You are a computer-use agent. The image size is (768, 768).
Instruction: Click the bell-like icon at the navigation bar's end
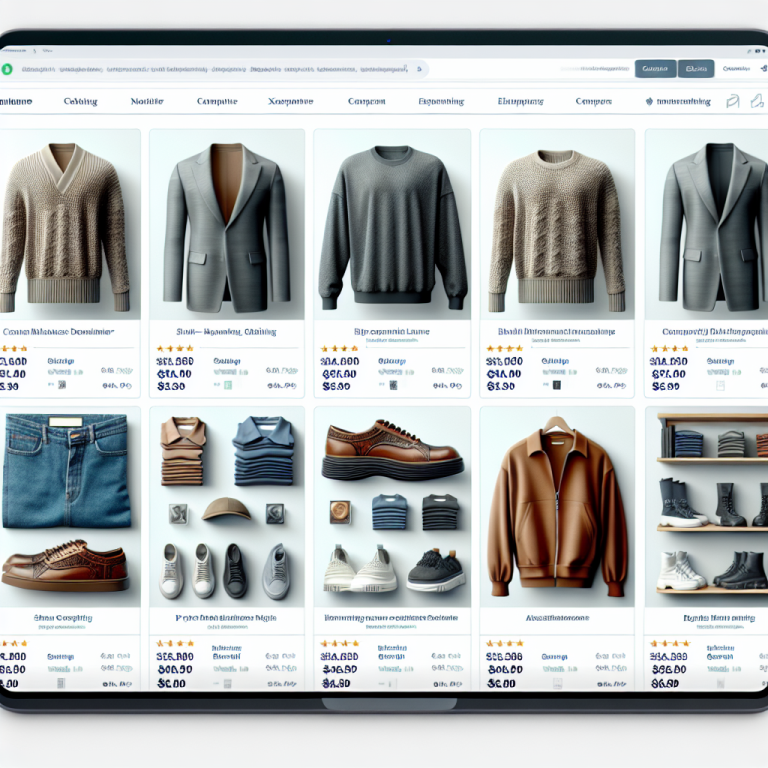click(757, 101)
